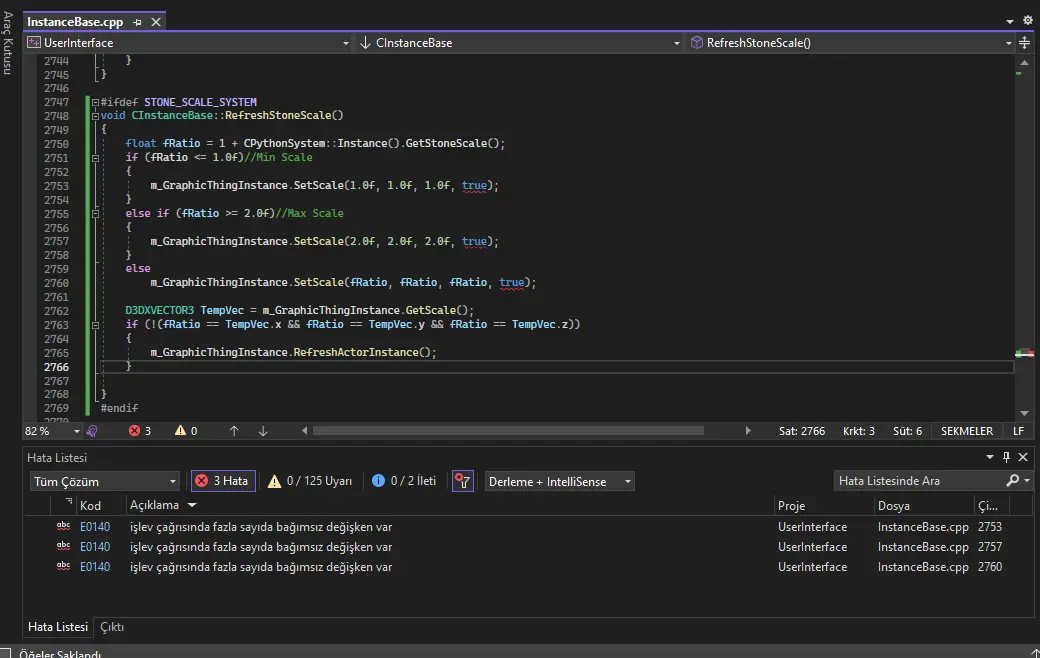Open the tab list dropdown arrow beside gear
Image resolution: width=1040 pixels, height=658 pixels.
1009,21
